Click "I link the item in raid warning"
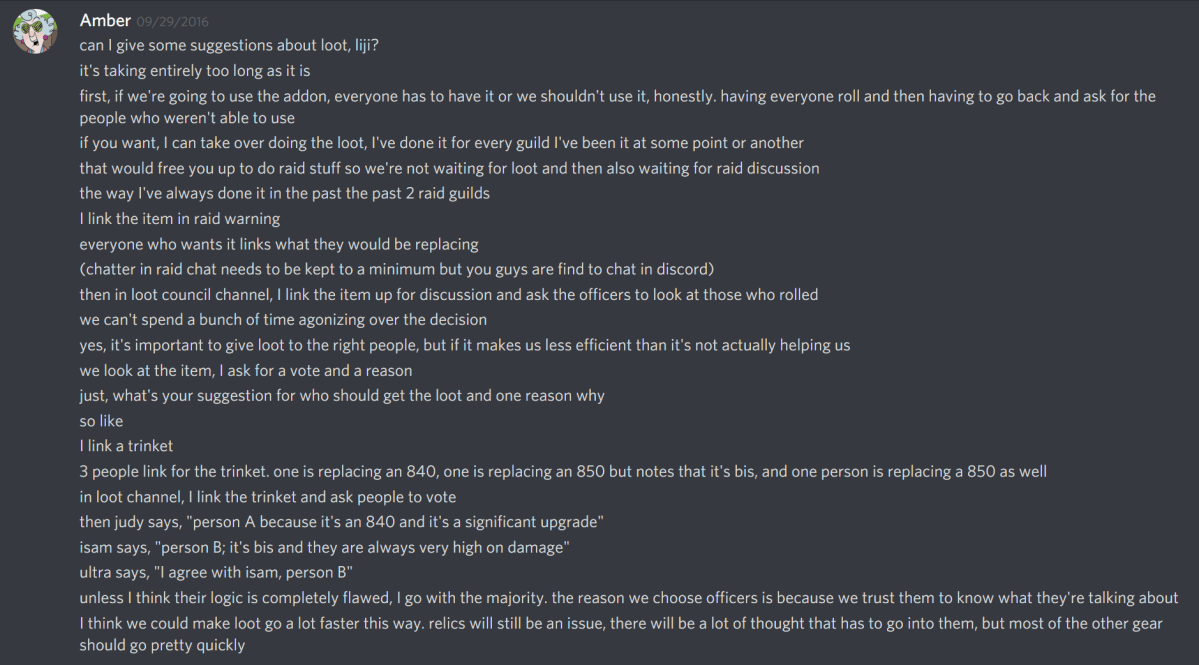1199x665 pixels. click(180, 219)
